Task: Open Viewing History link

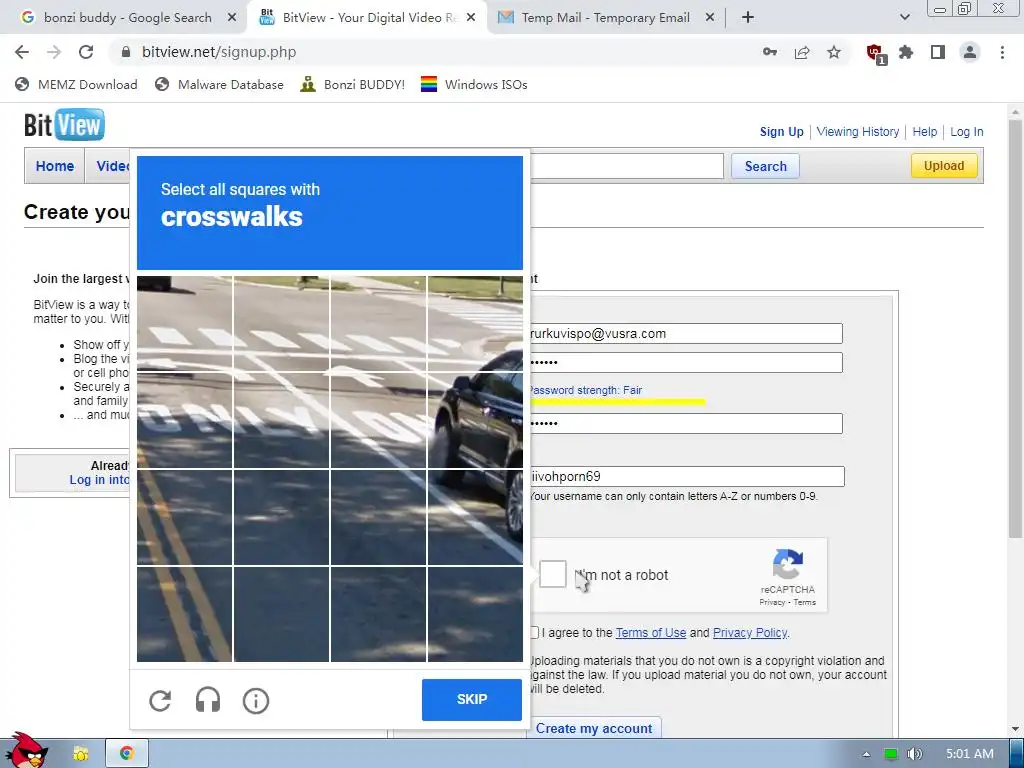Action: [857, 131]
